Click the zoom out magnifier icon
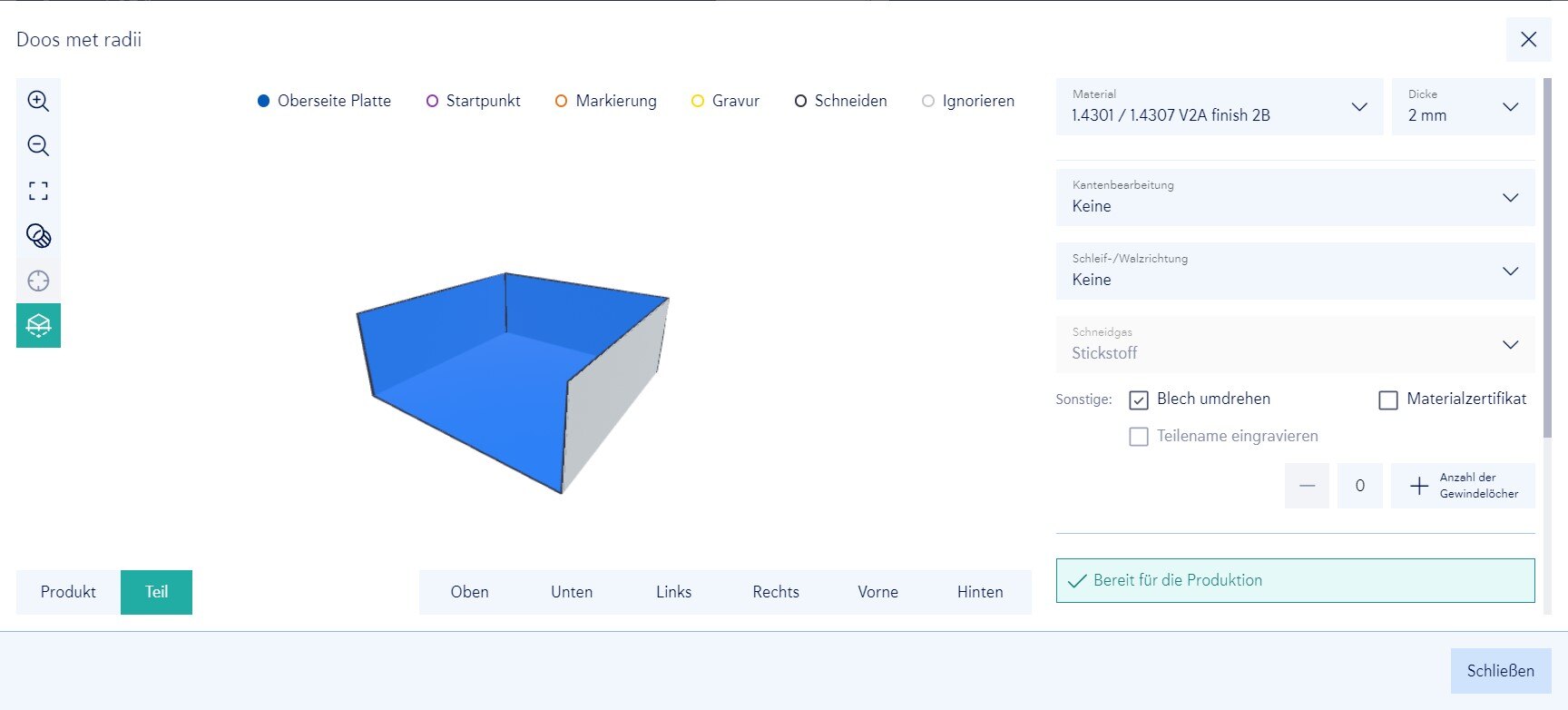1568x710 pixels. (38, 145)
